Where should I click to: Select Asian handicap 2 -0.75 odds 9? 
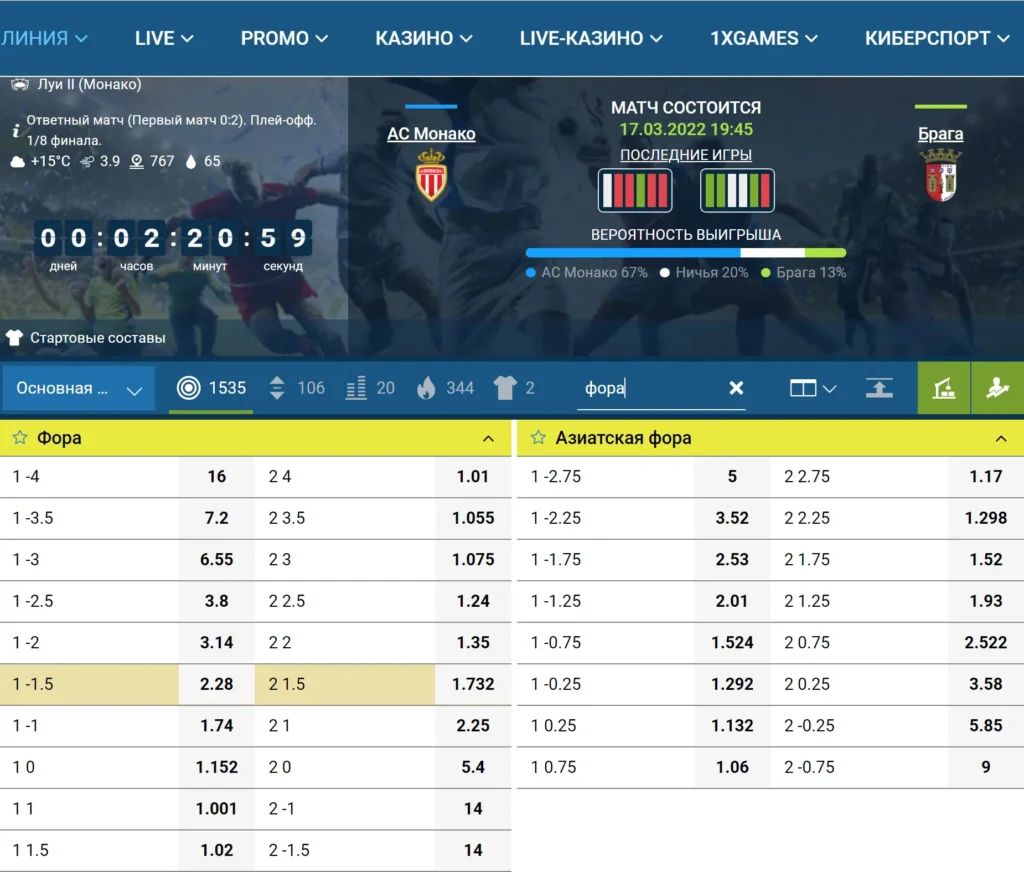tap(985, 767)
